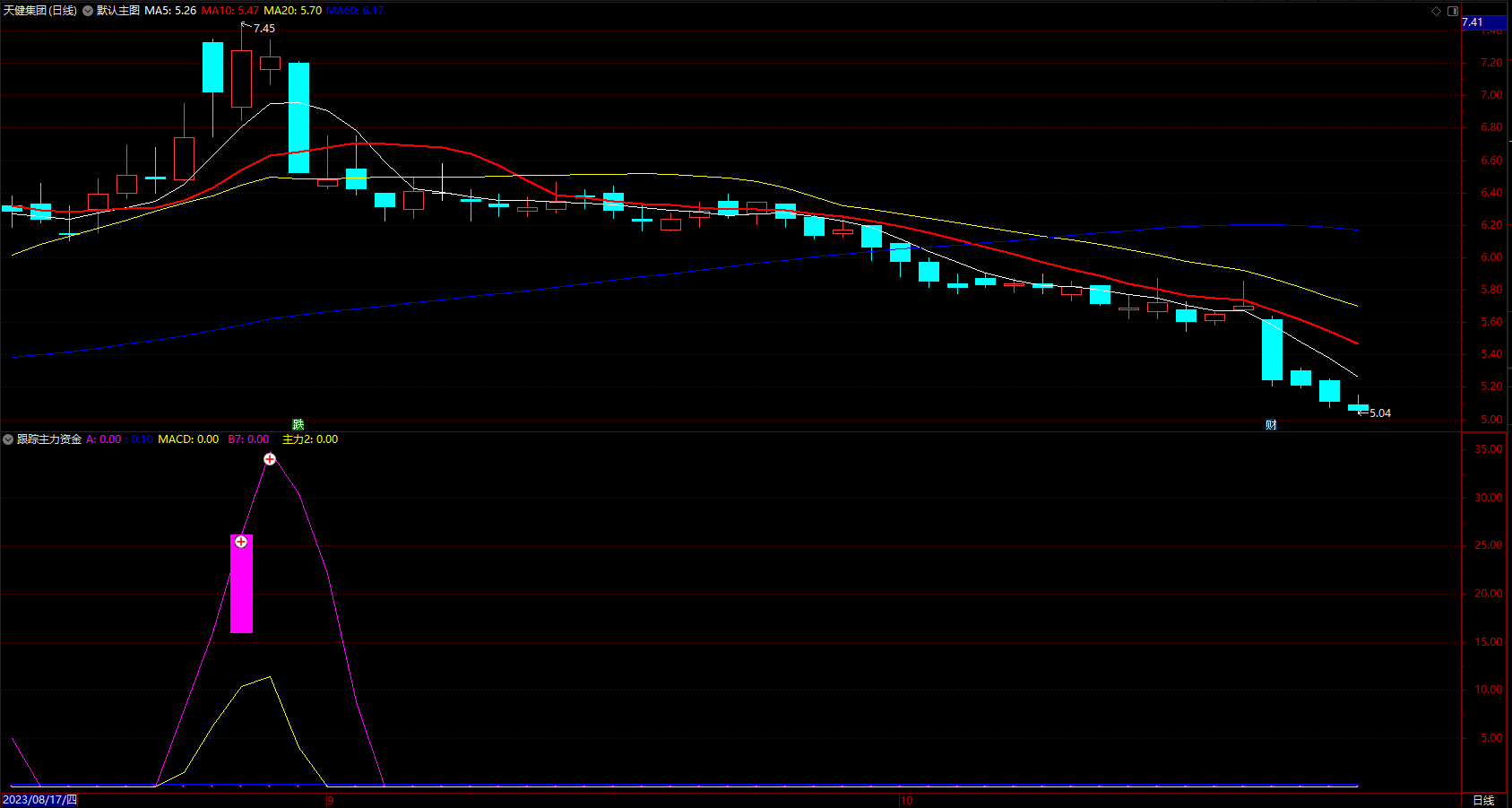Click the MA20: 5.70 indicator value
This screenshot has width=1512, height=808.
[x=293, y=11]
